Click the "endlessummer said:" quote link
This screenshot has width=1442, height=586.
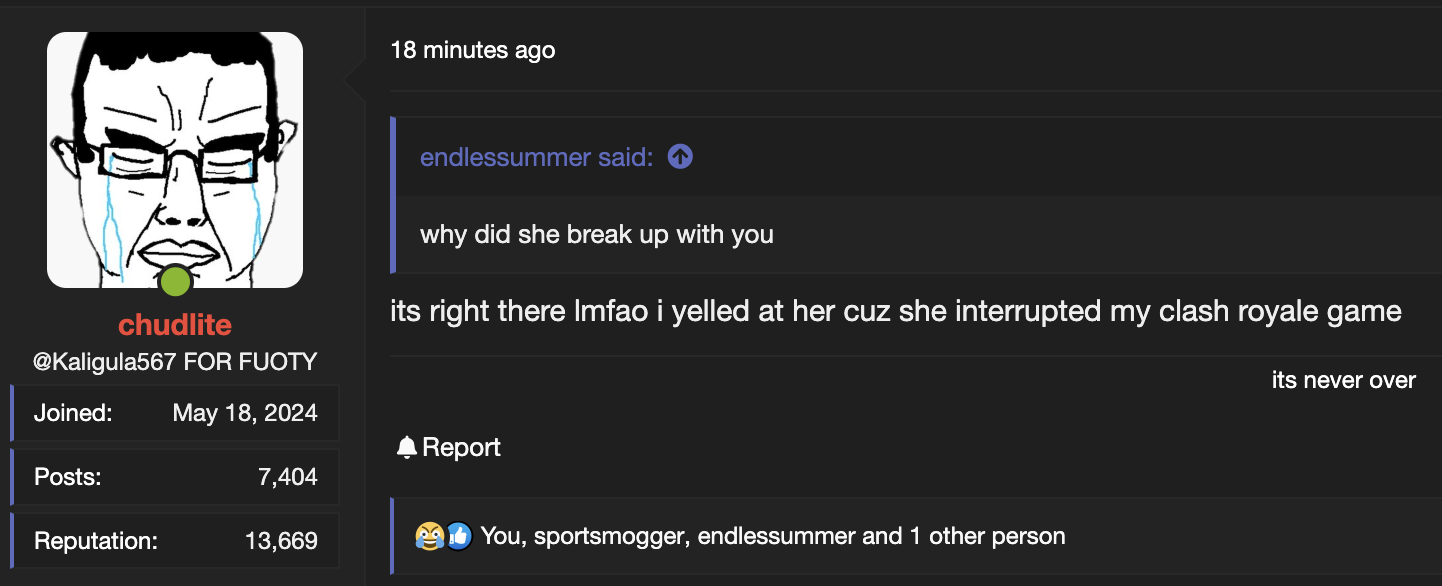pos(537,157)
